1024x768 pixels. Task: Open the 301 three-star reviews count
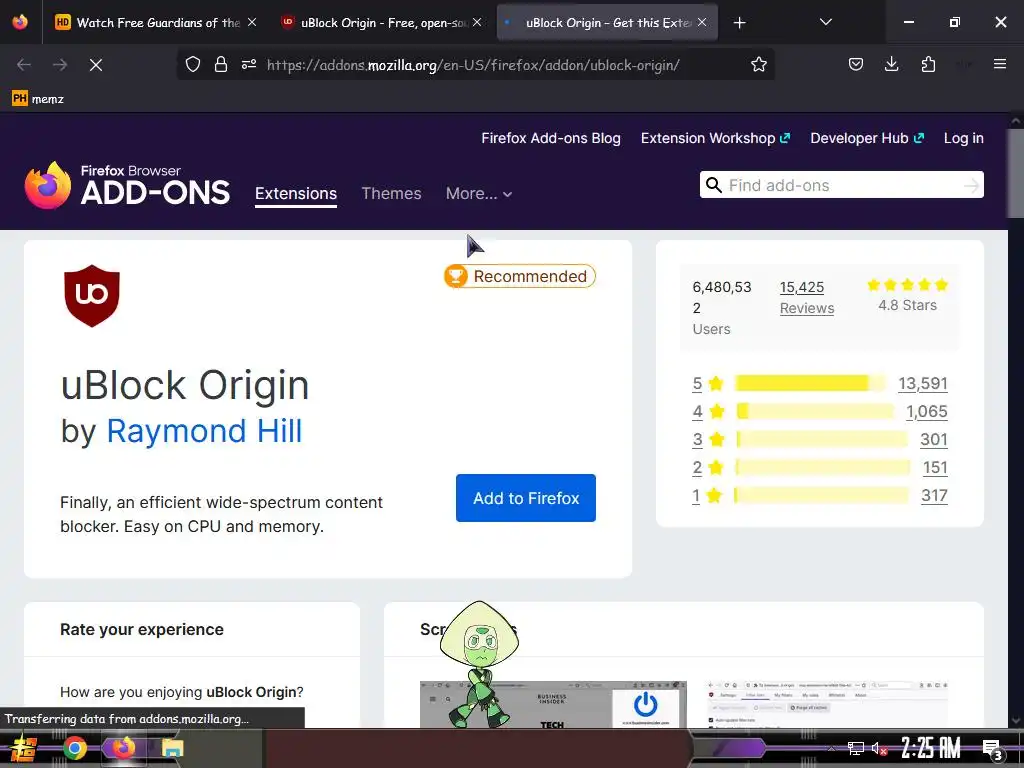(934, 440)
